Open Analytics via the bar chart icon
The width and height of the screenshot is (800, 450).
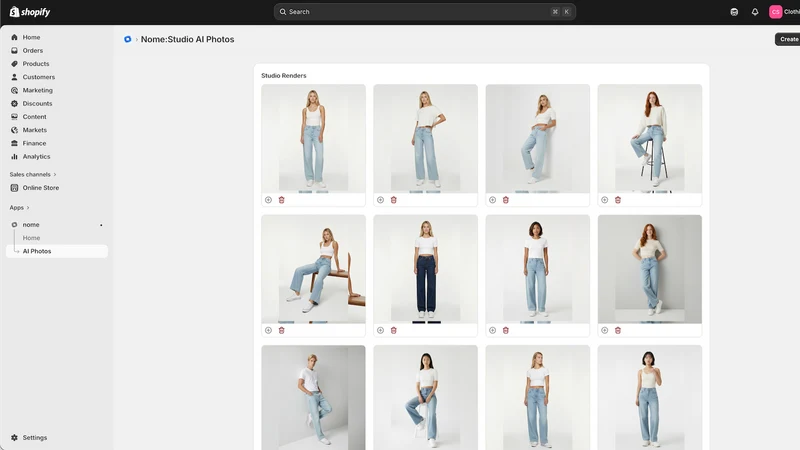(x=14, y=157)
